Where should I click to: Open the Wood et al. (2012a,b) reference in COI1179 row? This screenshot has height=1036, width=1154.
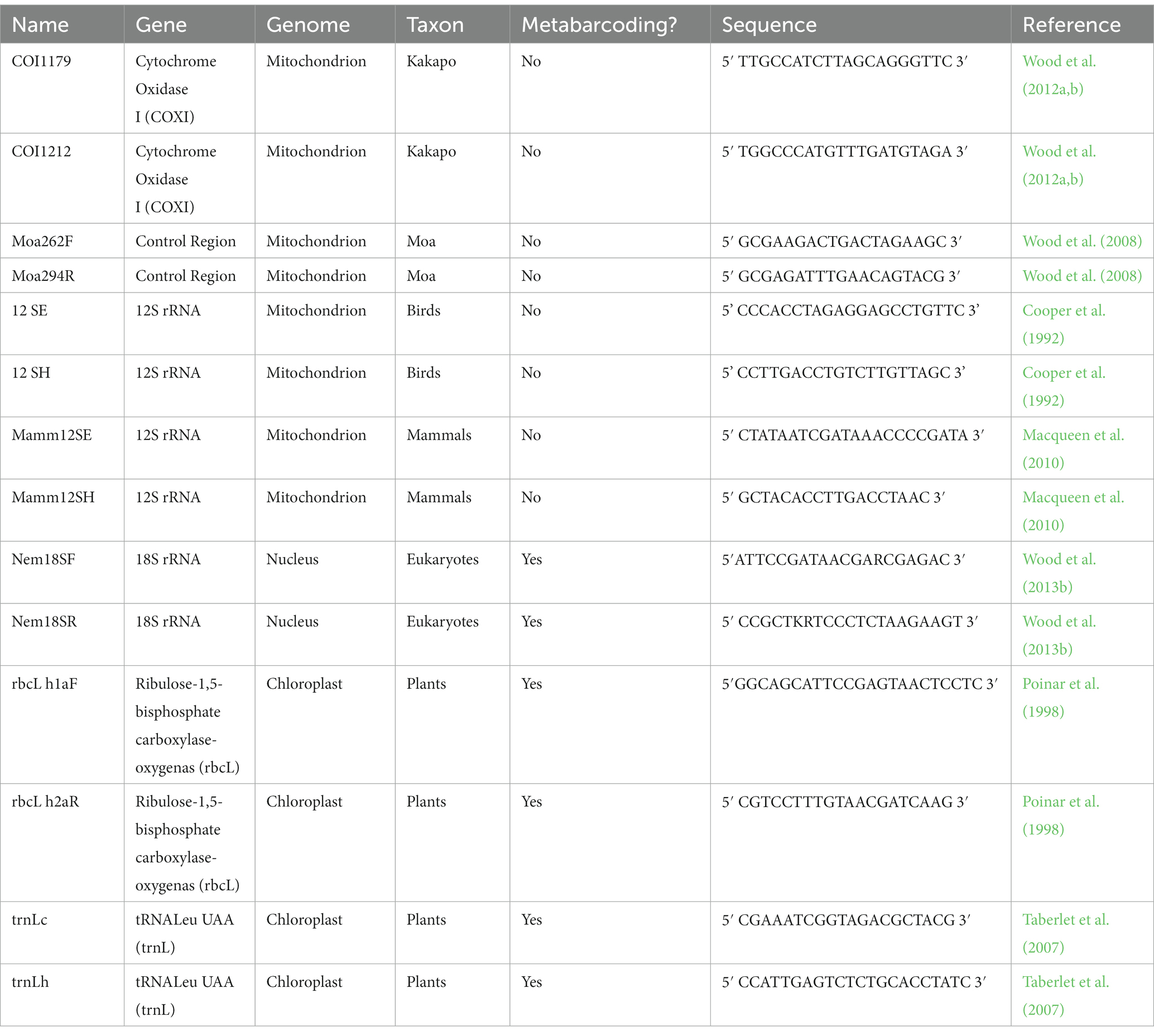click(1059, 75)
